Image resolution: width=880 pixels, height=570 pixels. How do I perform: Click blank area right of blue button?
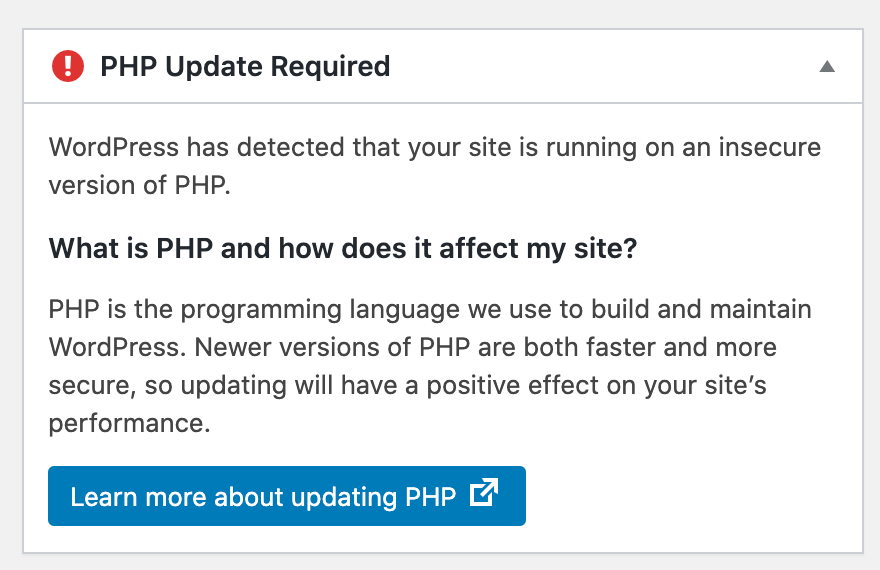pyautogui.click(x=690, y=496)
